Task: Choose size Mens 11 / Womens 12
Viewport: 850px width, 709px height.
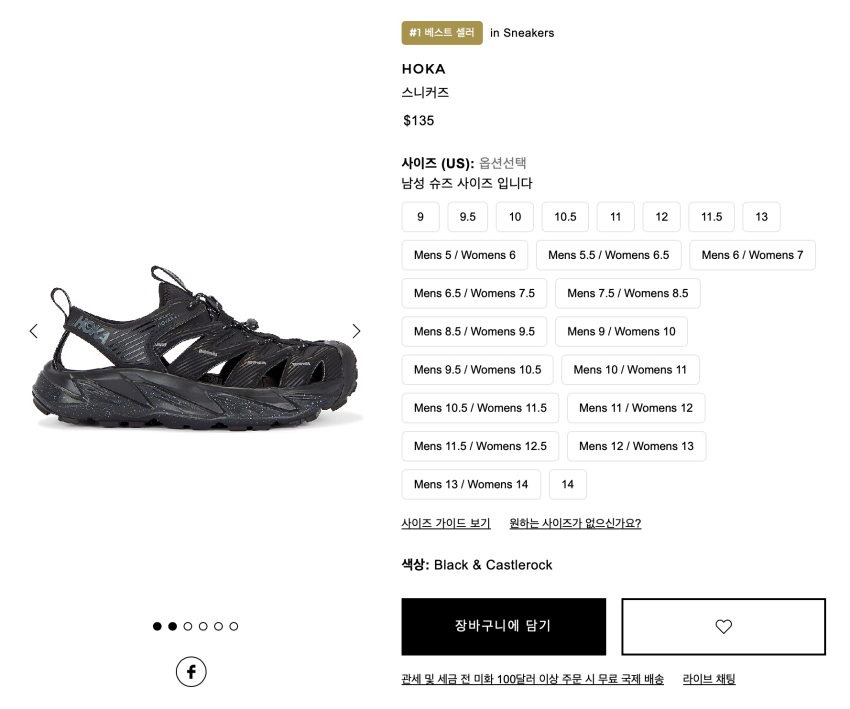Action: pos(636,408)
